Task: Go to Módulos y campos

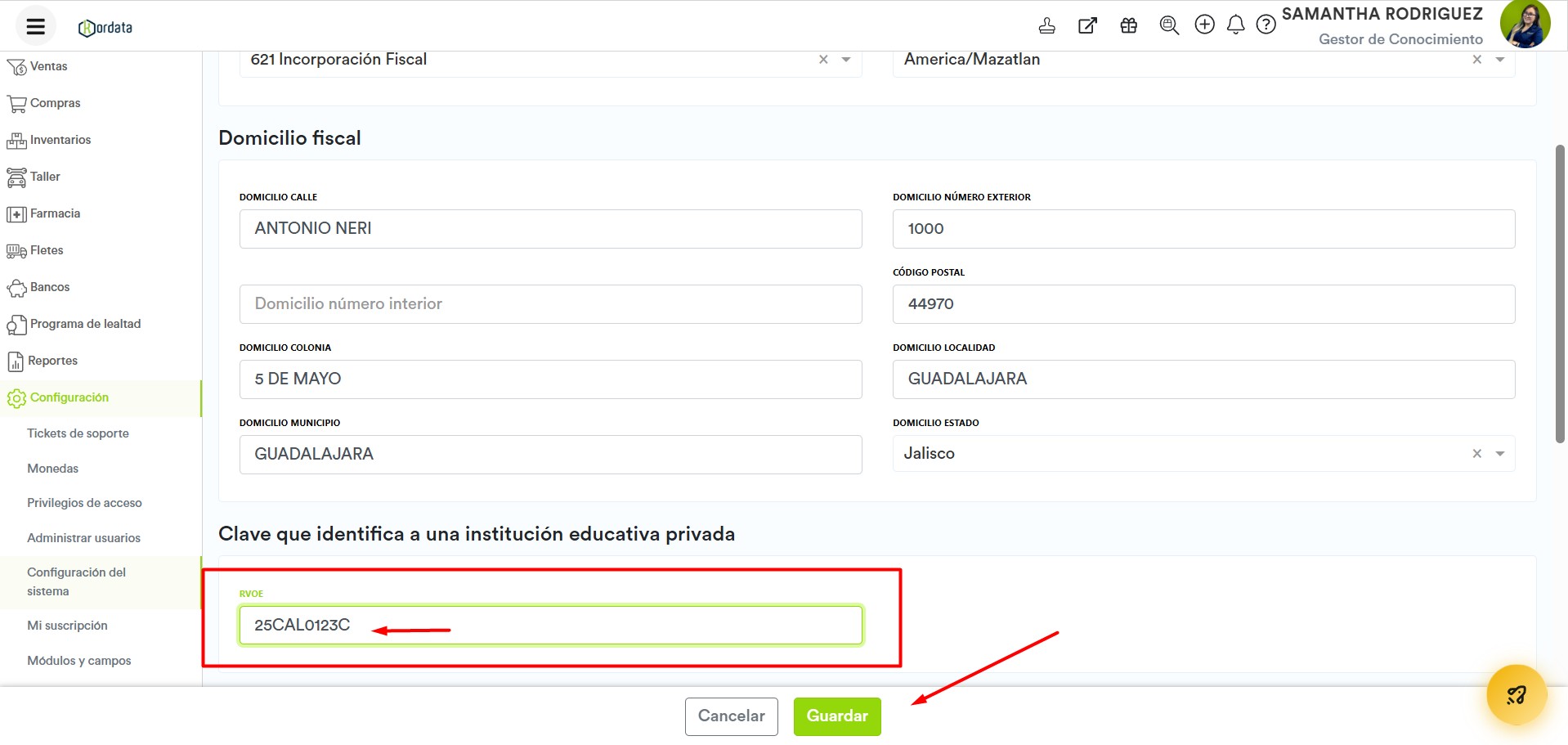Action: (78, 661)
